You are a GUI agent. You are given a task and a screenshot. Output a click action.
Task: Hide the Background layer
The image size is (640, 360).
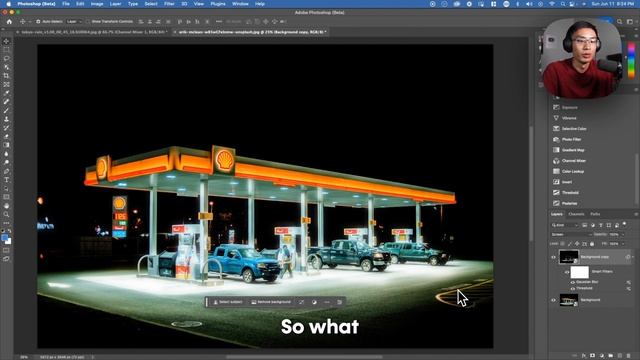coord(553,300)
